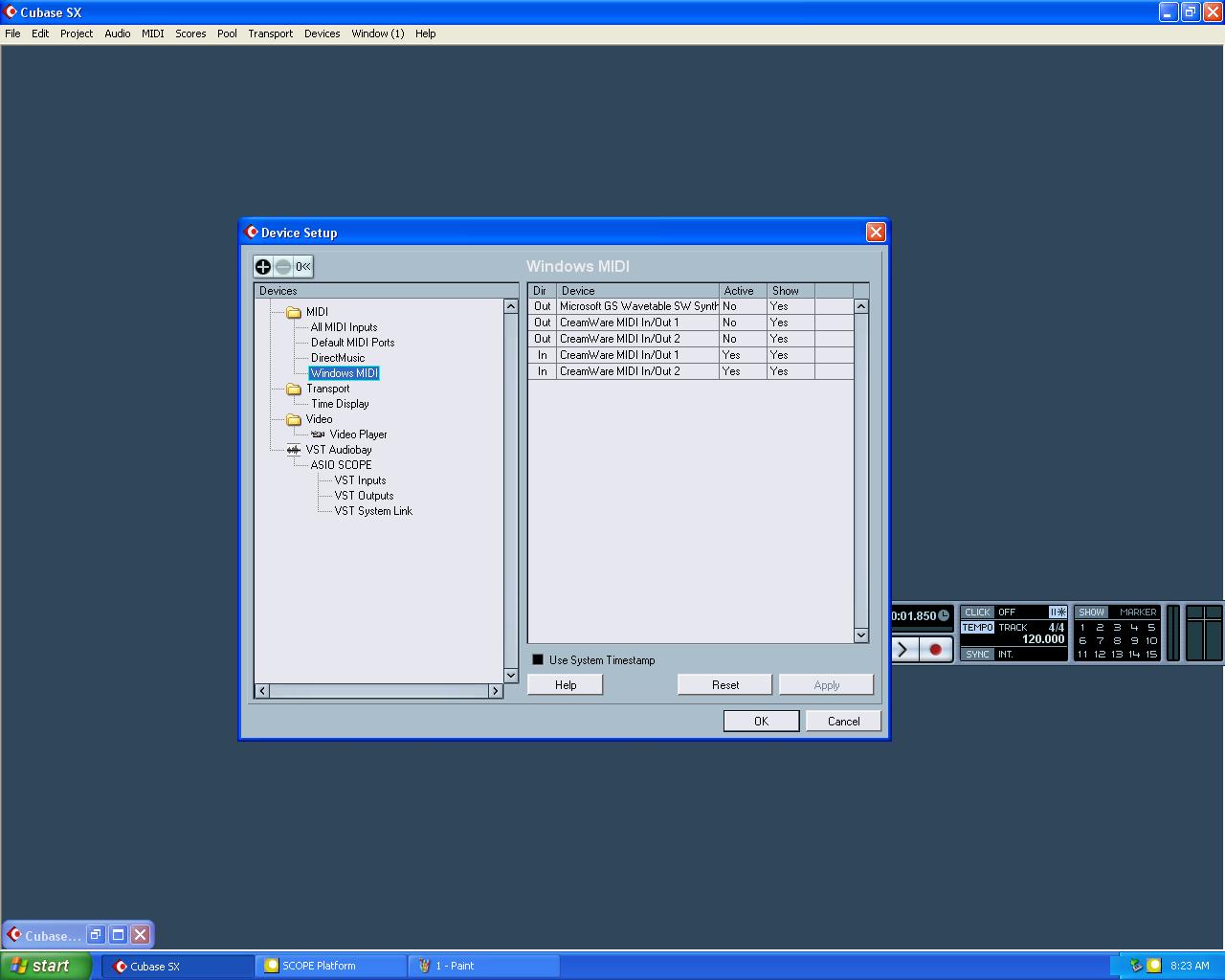This screenshot has height=980, width=1225.
Task: Click the VST Audiobay icon in tree
Action: [294, 450]
